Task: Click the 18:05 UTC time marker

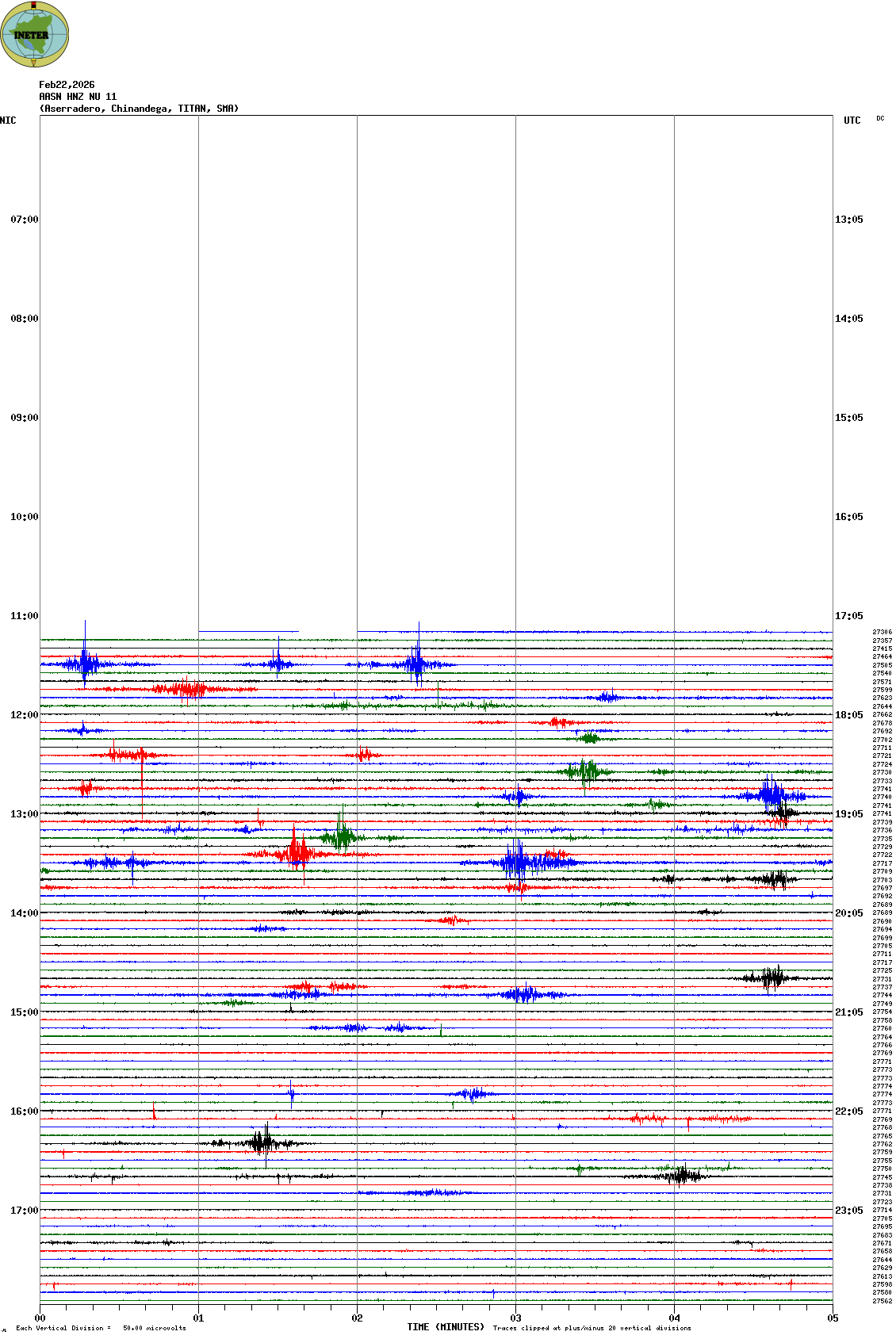Action: tap(848, 715)
